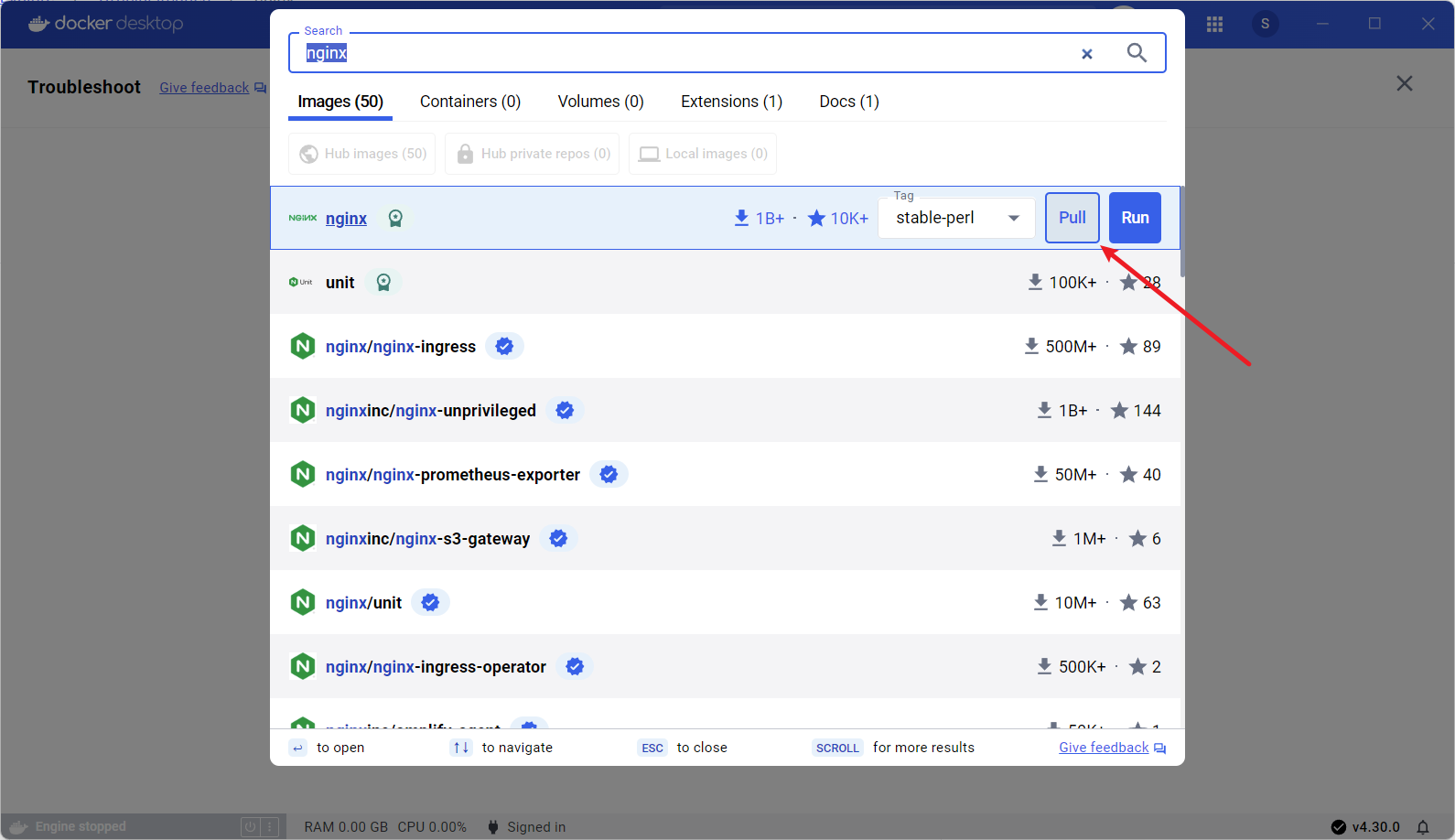The height and width of the screenshot is (840, 1455).
Task: Toggle the Hub images (50) filter
Action: point(362,154)
